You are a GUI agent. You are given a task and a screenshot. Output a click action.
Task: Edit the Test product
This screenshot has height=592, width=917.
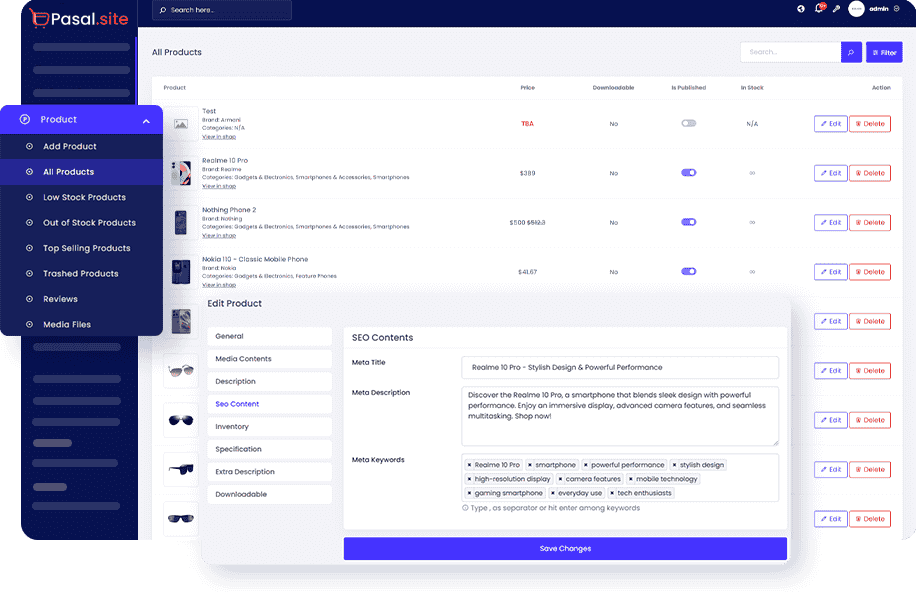[x=830, y=124]
